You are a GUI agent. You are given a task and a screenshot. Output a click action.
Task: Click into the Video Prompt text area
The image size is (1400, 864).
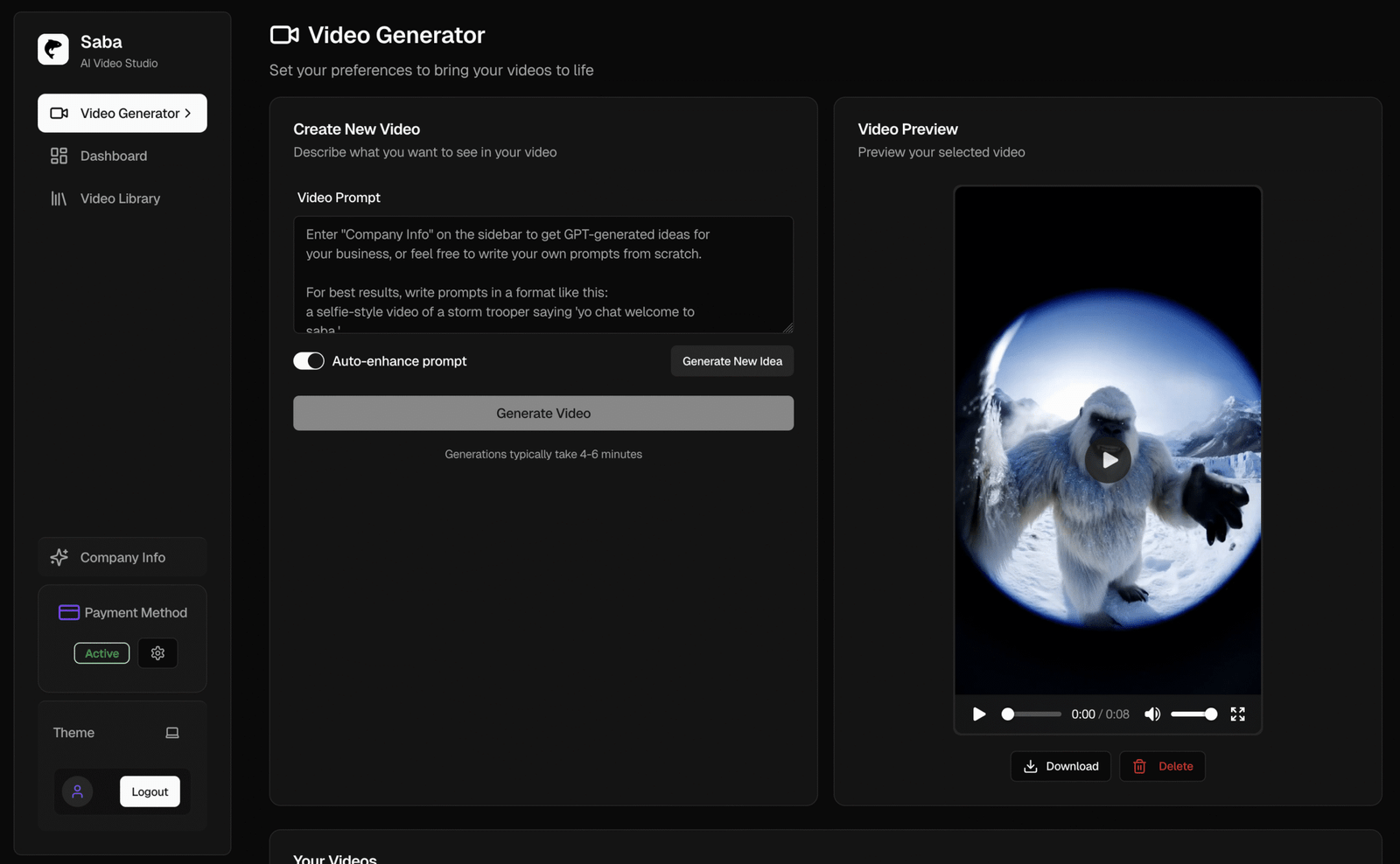[543, 275]
